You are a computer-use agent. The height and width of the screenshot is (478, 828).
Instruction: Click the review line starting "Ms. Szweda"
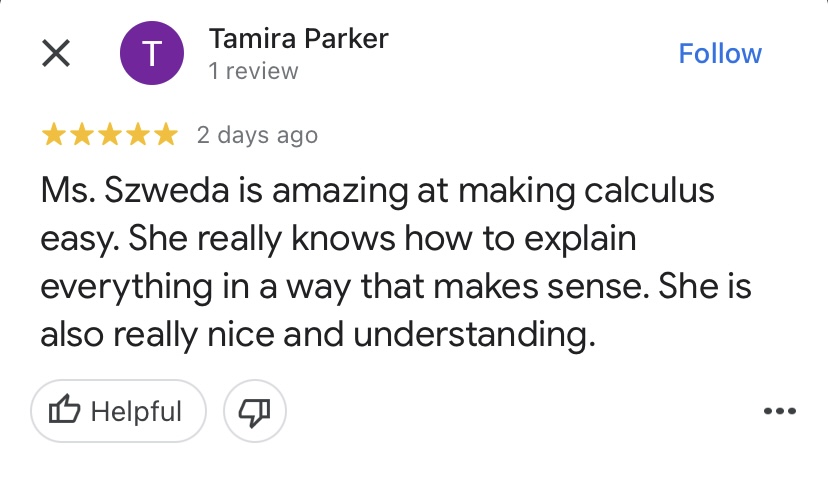pos(378,191)
